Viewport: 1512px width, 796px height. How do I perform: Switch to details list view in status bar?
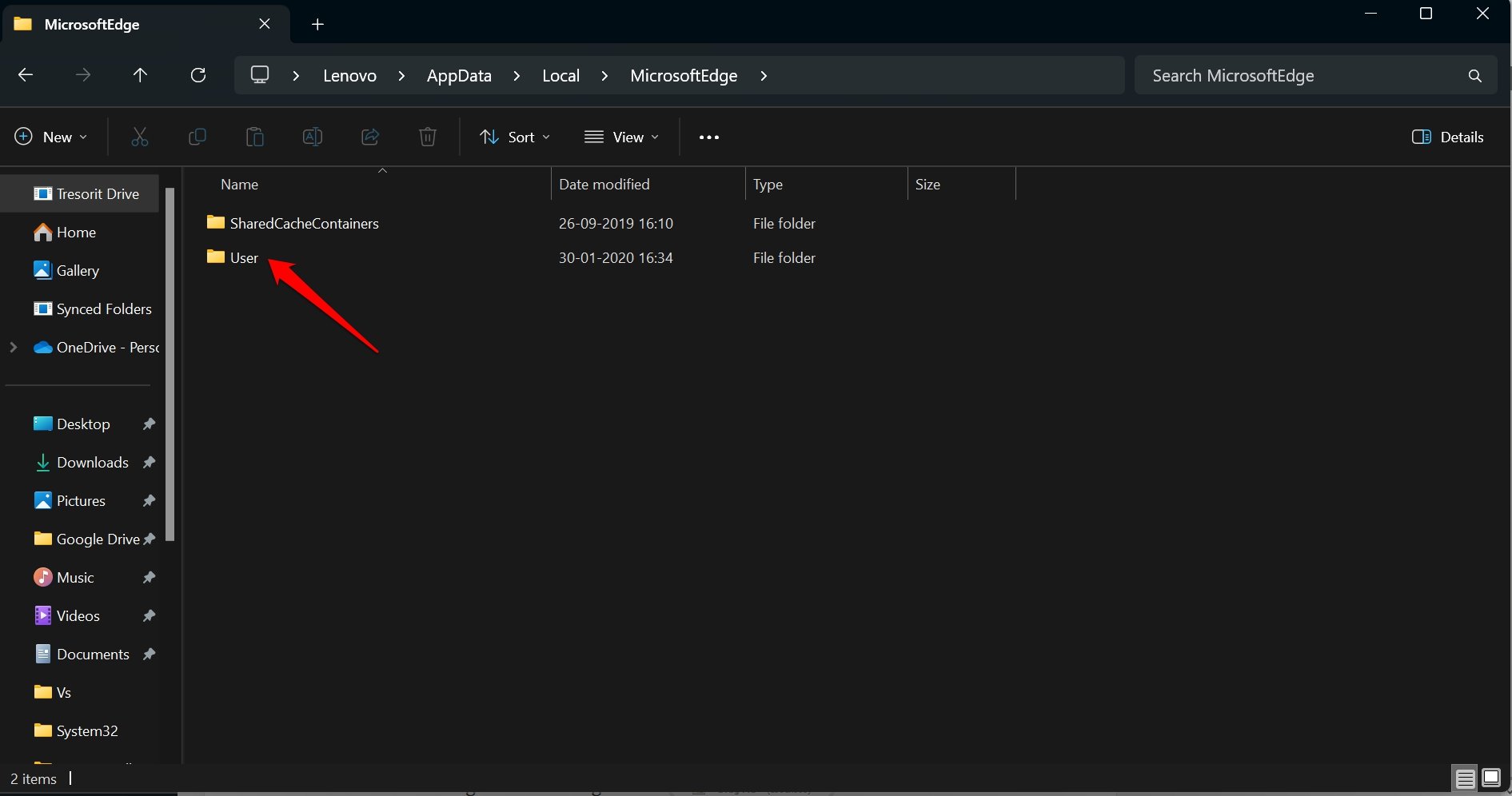(x=1466, y=778)
